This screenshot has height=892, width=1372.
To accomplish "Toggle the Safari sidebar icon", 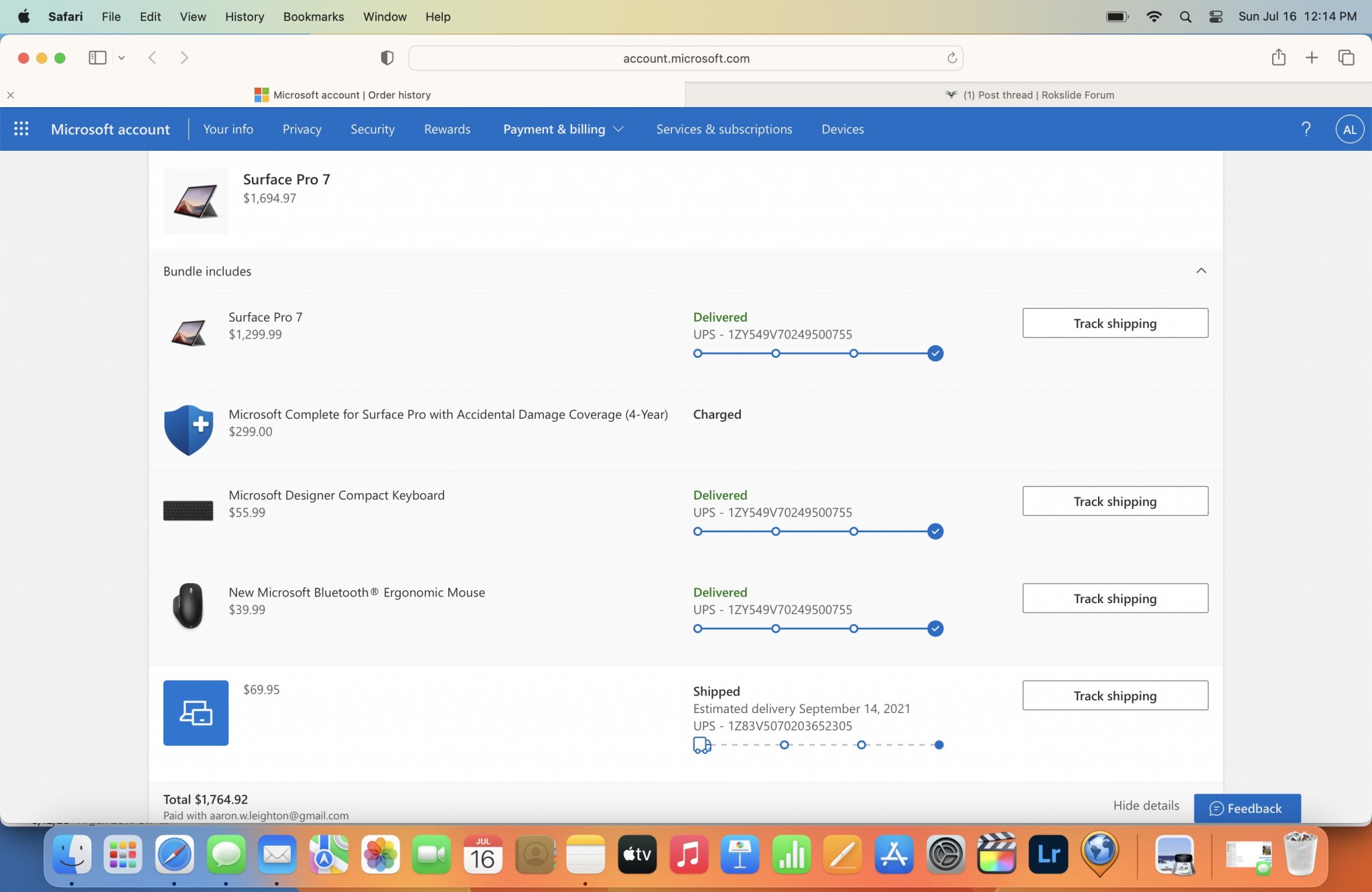I will (98, 58).
